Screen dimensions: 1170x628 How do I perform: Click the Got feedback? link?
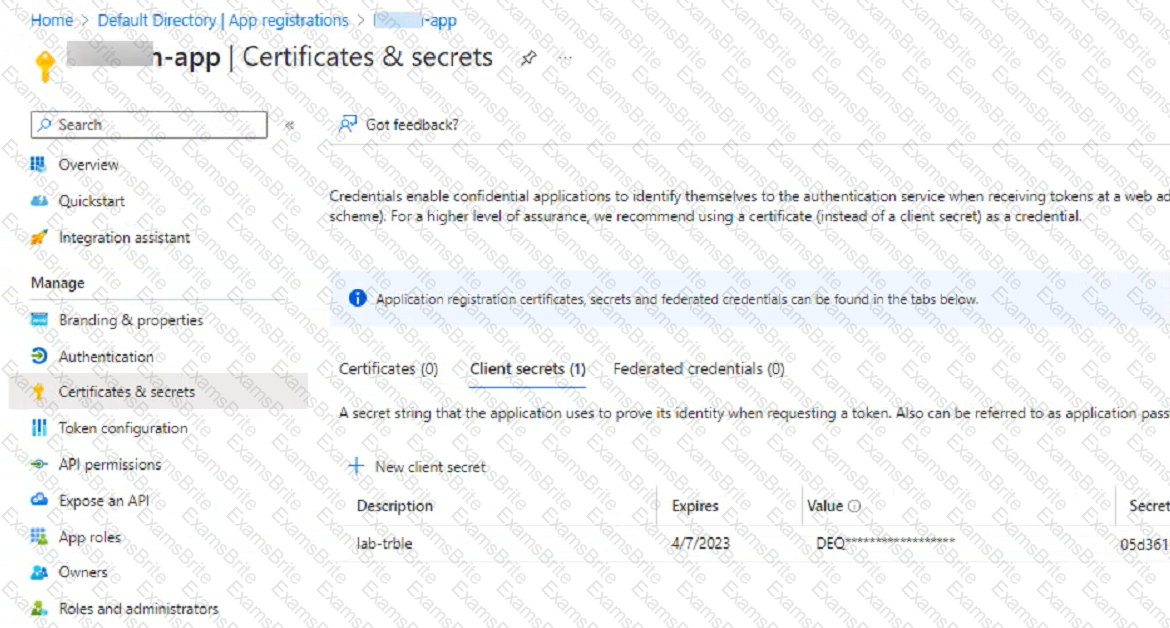(x=399, y=125)
